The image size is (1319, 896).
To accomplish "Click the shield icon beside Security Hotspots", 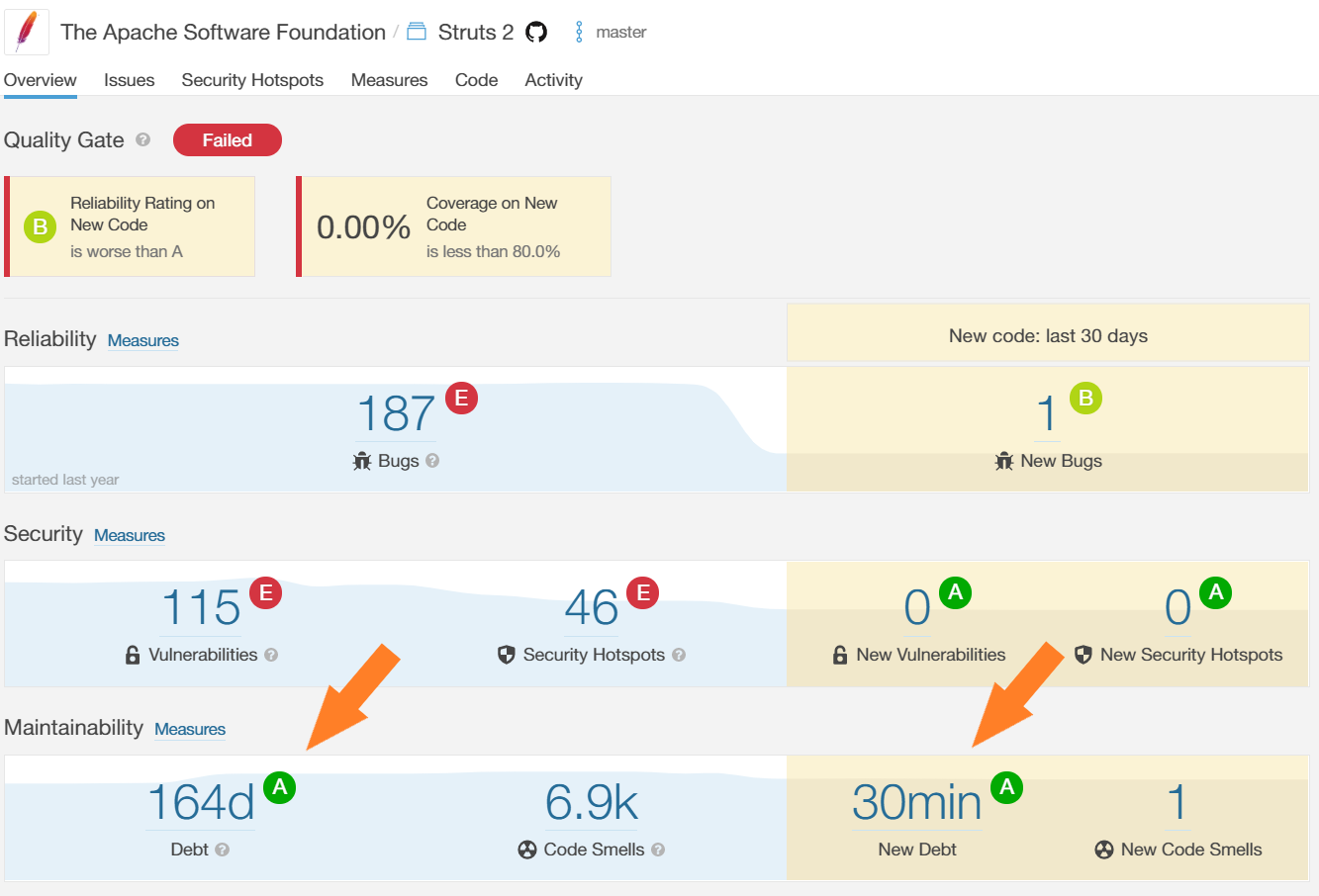I will tap(507, 655).
